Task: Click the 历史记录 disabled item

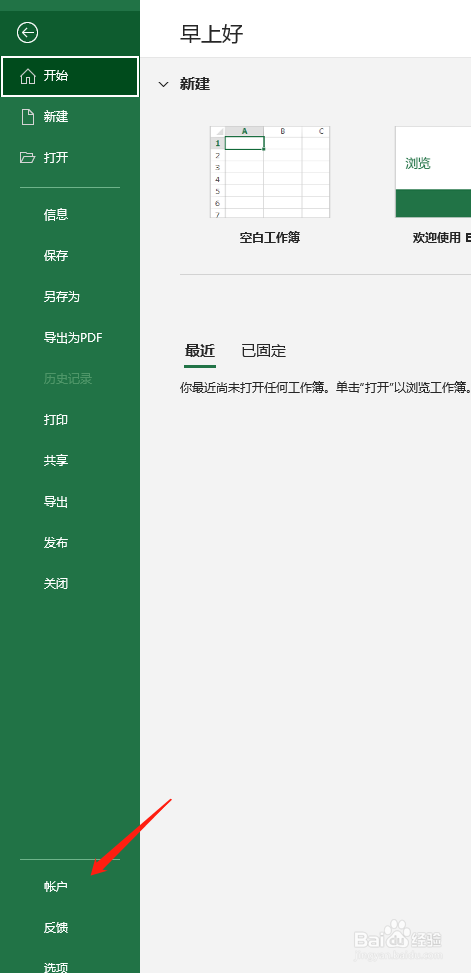Action: coord(68,379)
